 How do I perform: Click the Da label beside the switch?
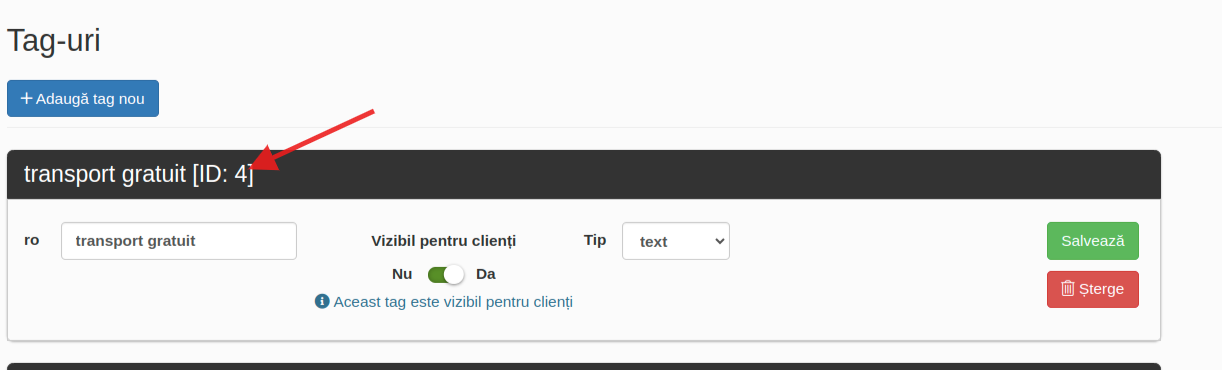[486, 274]
